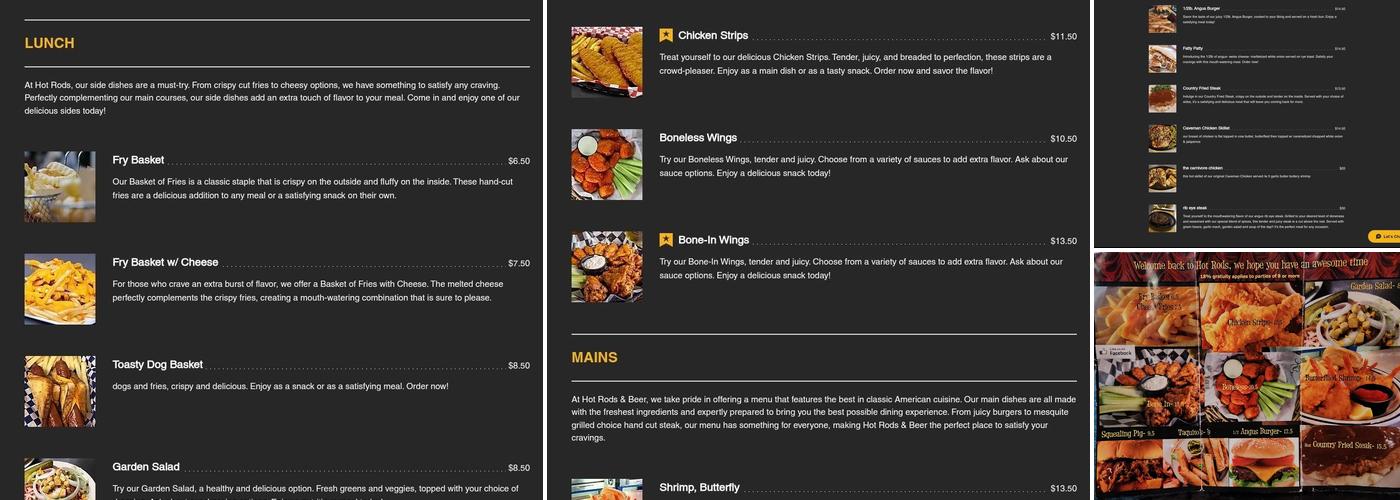Open the Fry Basket photo

(60, 187)
